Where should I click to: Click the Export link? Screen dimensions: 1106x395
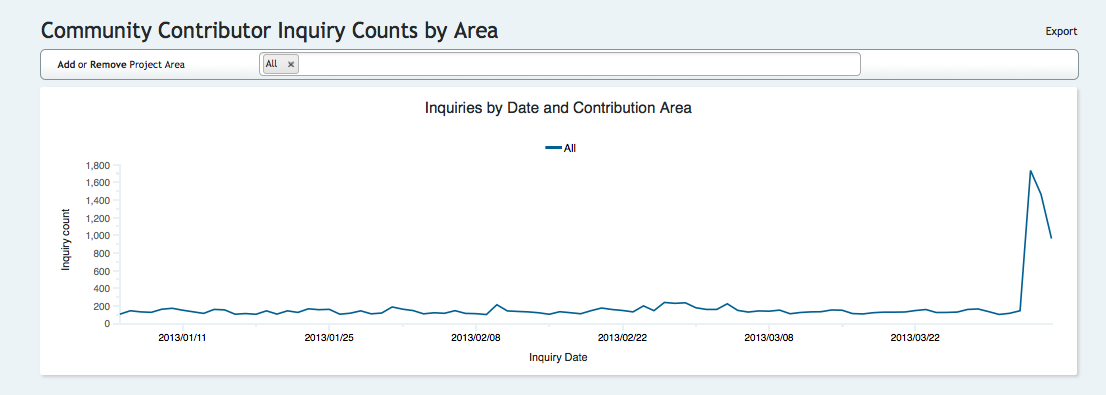(1061, 31)
